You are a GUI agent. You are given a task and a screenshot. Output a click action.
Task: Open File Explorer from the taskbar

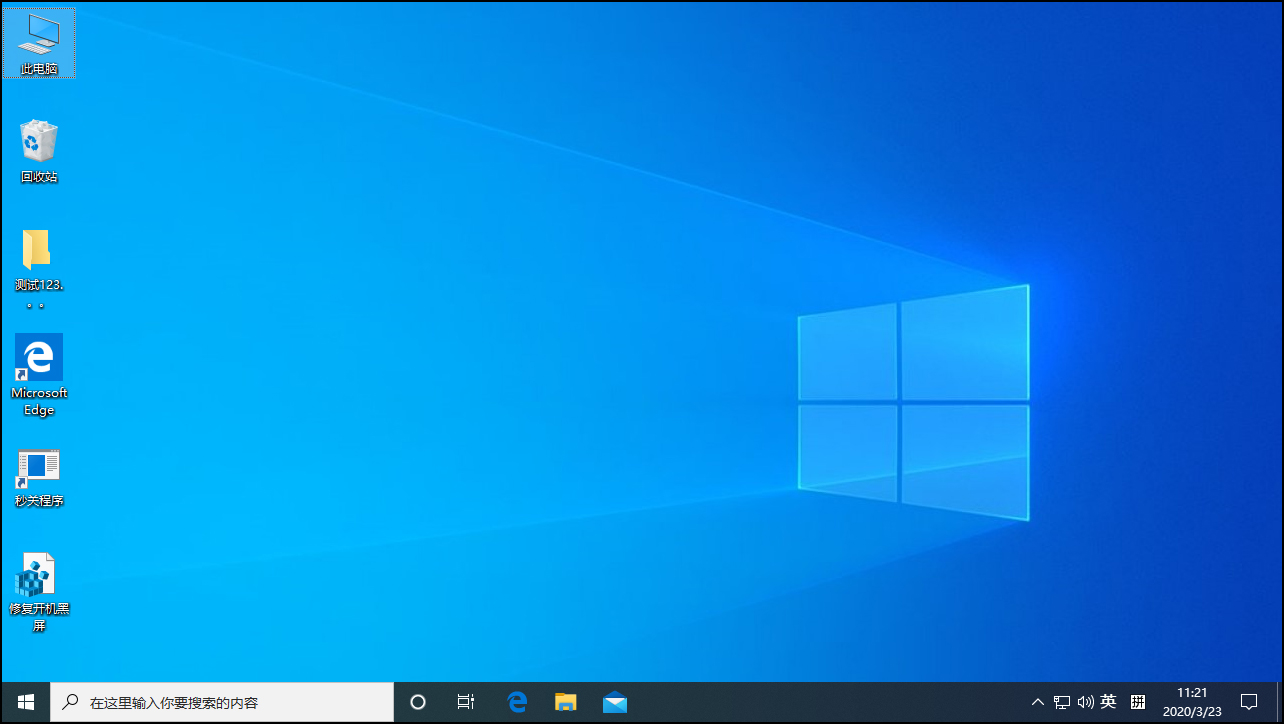click(565, 701)
